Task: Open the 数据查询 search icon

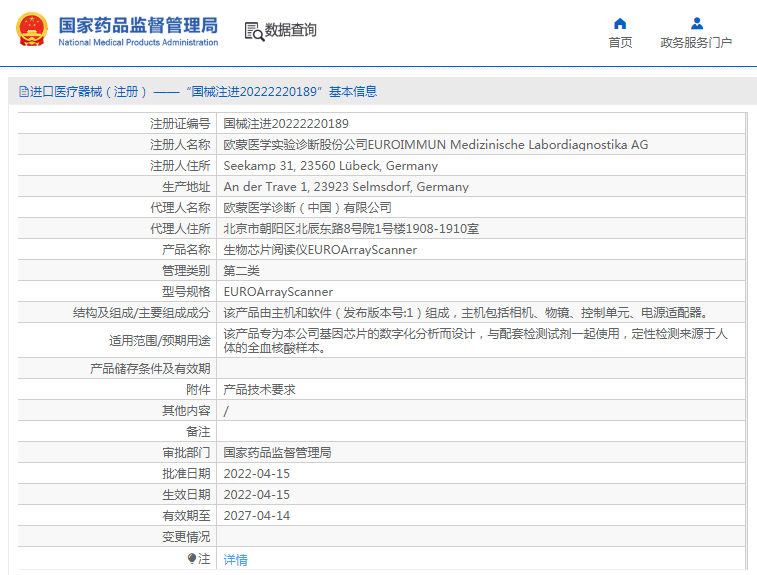Action: point(254,31)
